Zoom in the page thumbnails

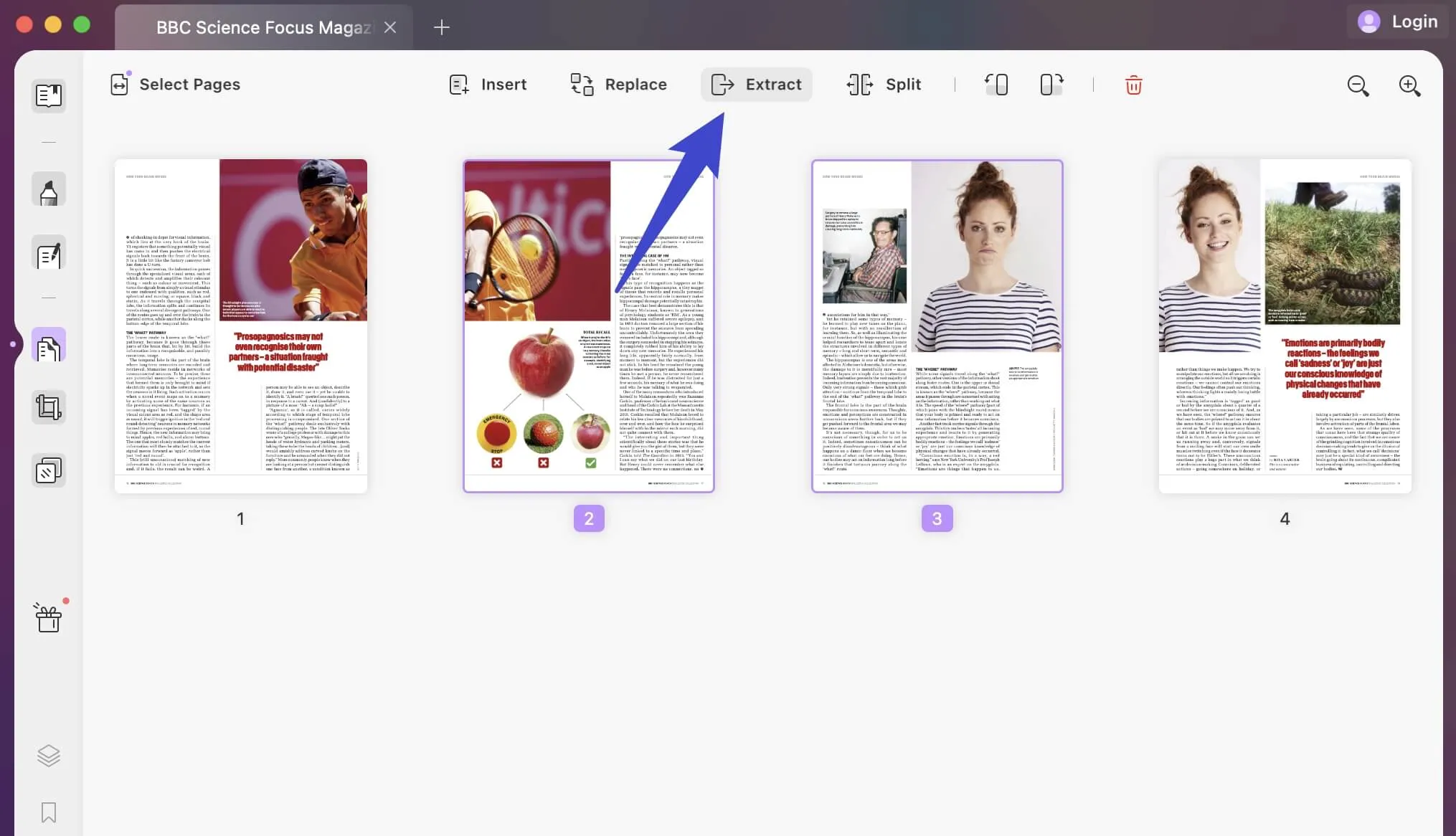(1409, 85)
